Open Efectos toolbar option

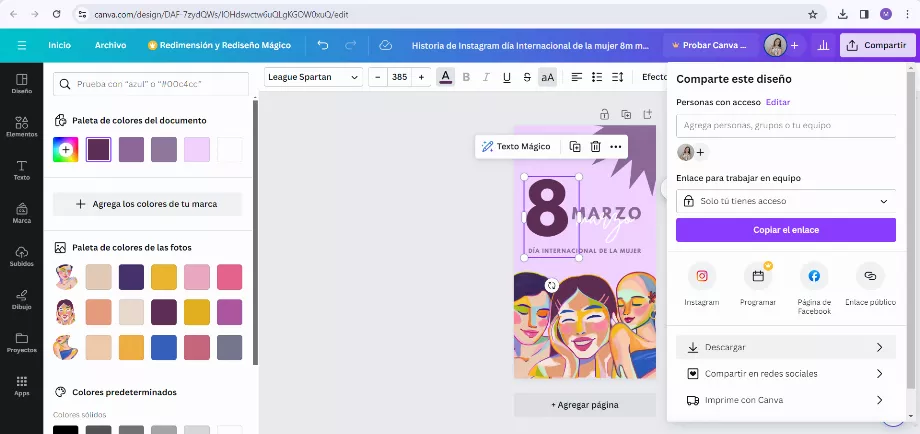coord(655,77)
